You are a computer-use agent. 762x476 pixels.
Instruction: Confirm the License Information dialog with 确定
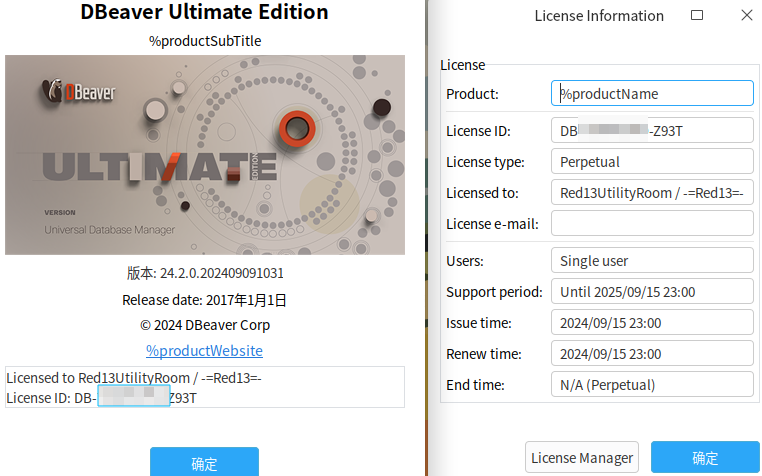coord(705,458)
